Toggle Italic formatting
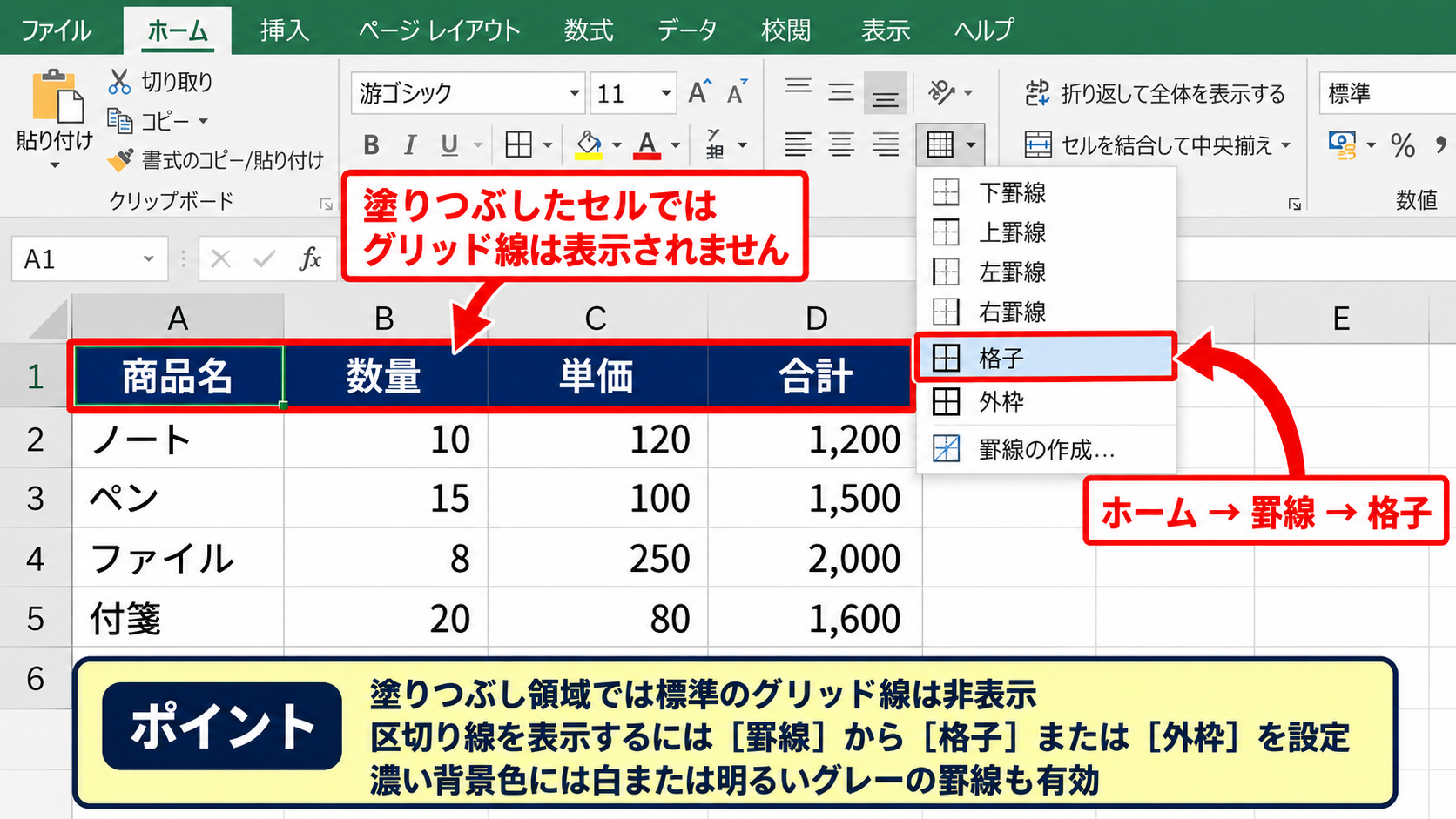Screen dimensions: 1456x819 (x=410, y=144)
